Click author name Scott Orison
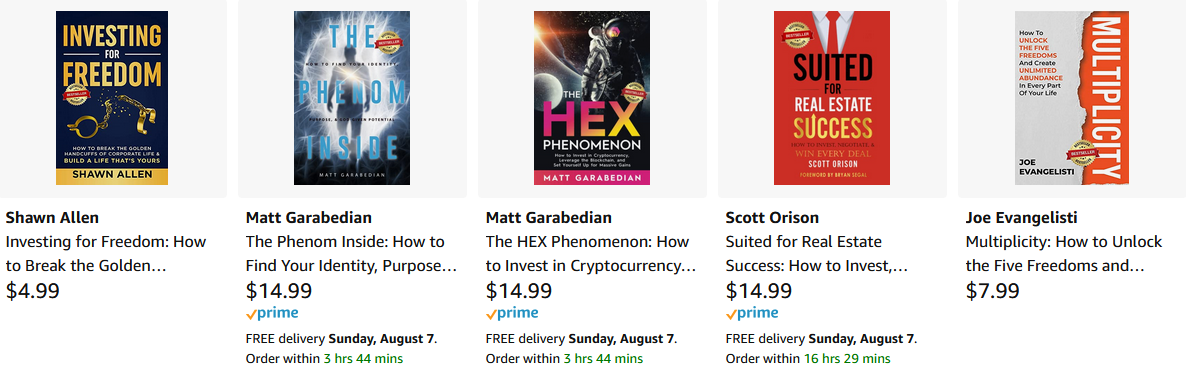The image size is (1186, 386). coord(772,218)
